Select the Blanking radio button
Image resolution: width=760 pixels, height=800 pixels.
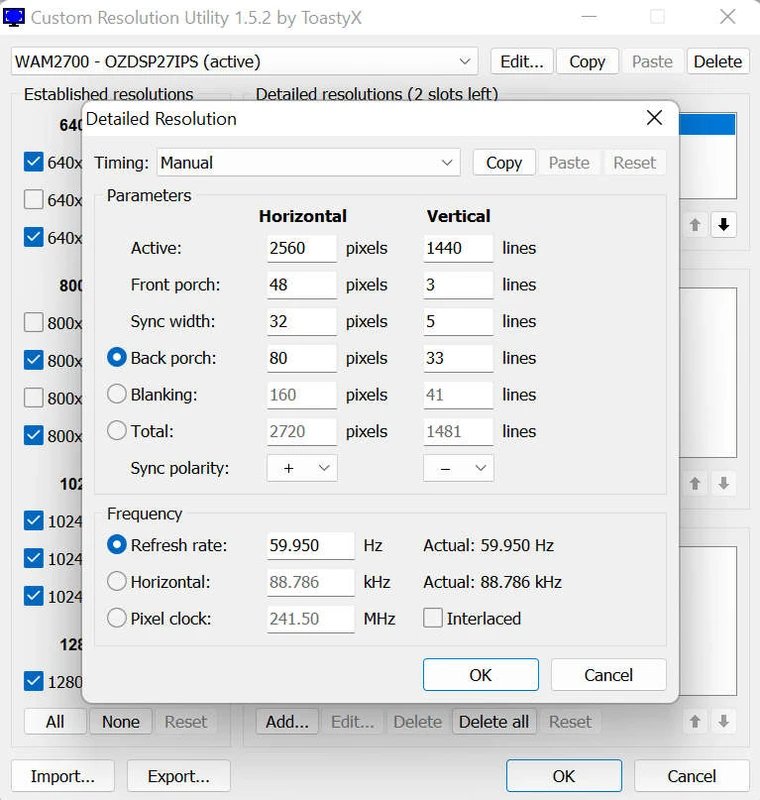(116, 394)
